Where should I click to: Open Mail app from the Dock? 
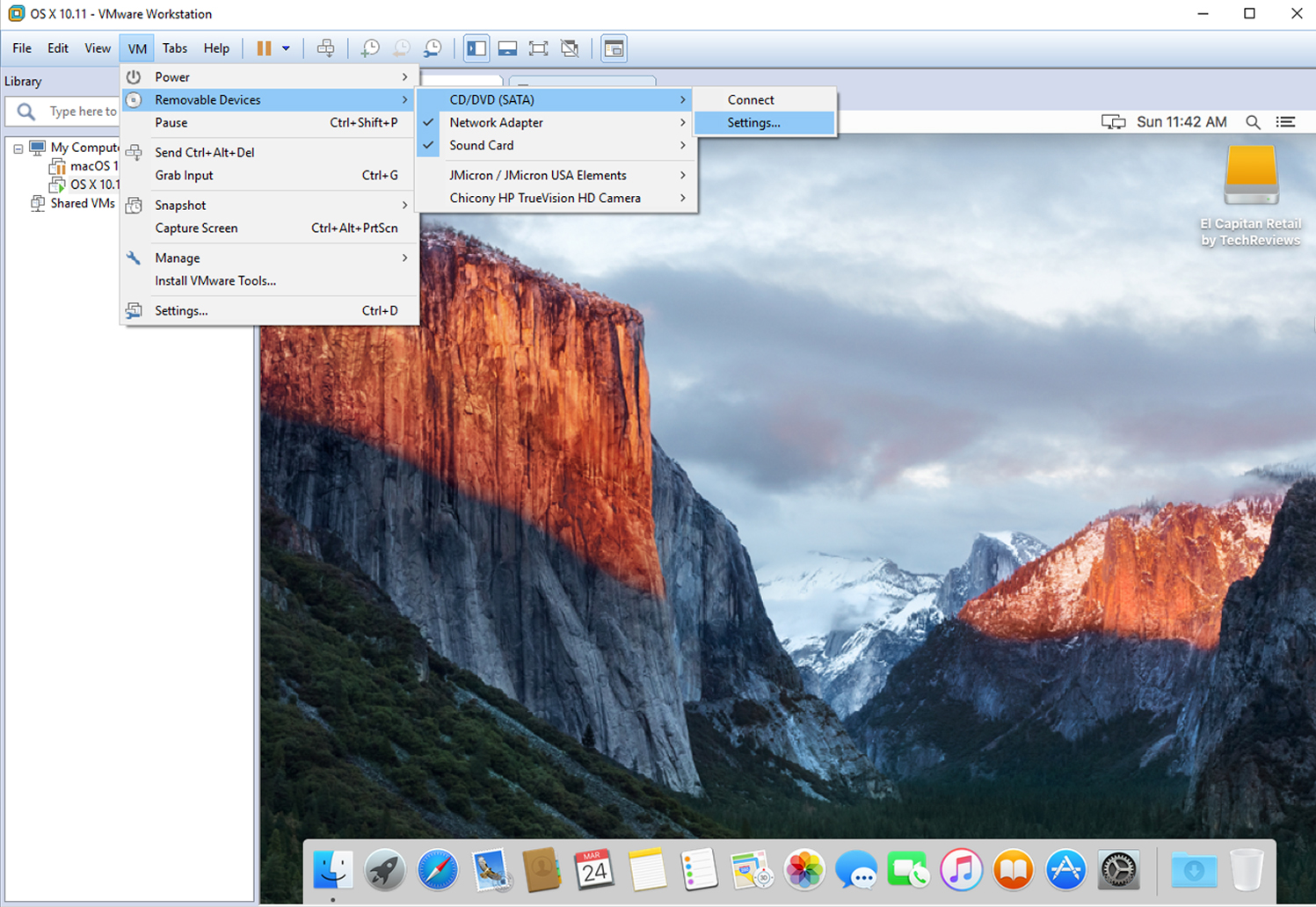point(490,870)
